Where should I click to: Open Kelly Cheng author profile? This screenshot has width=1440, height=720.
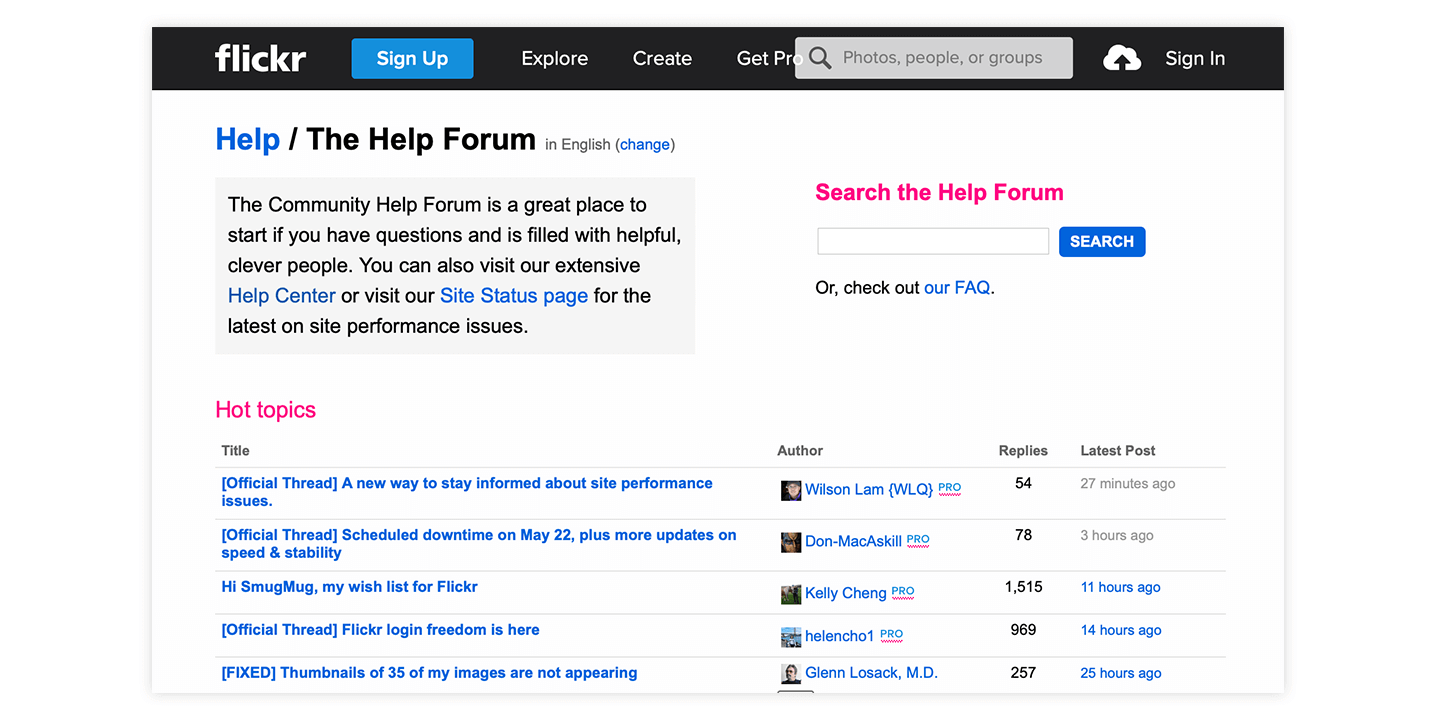coord(846,593)
